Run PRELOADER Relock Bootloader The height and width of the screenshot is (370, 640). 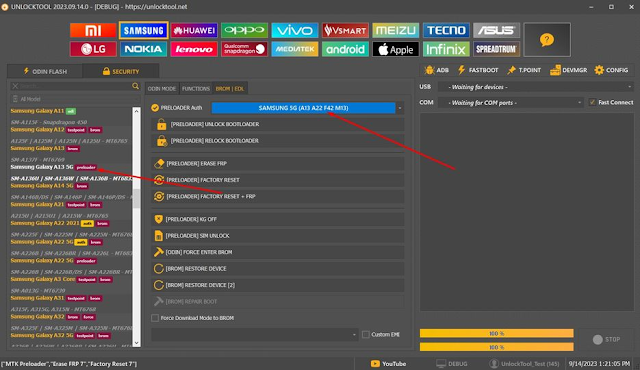(278, 141)
